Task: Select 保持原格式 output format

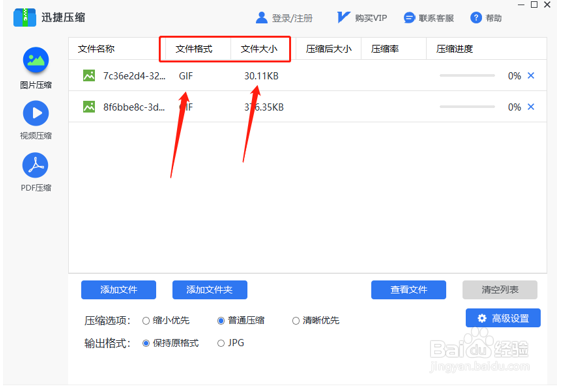Action: (x=146, y=343)
